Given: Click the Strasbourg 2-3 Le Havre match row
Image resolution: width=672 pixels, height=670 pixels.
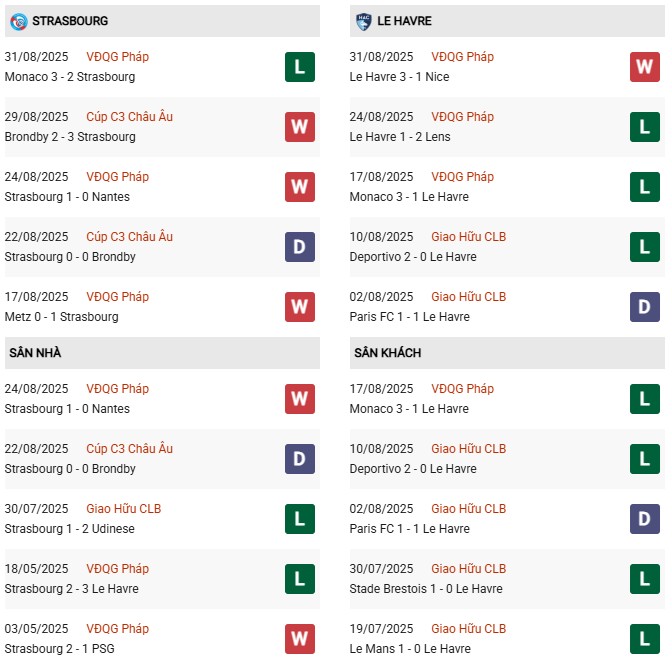Looking at the screenshot, I should 71,589.
